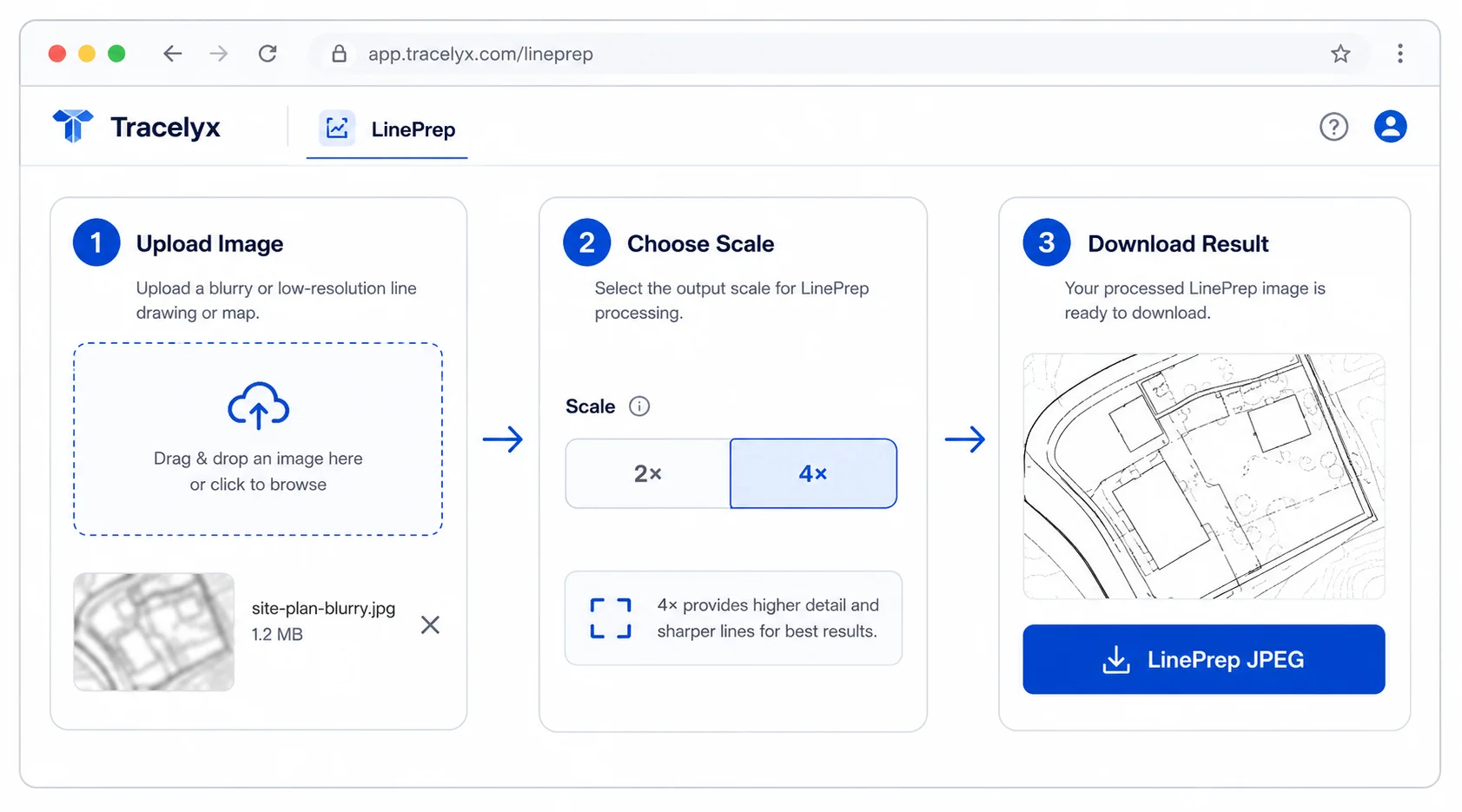Show Scale info tooltip icon

(x=639, y=406)
